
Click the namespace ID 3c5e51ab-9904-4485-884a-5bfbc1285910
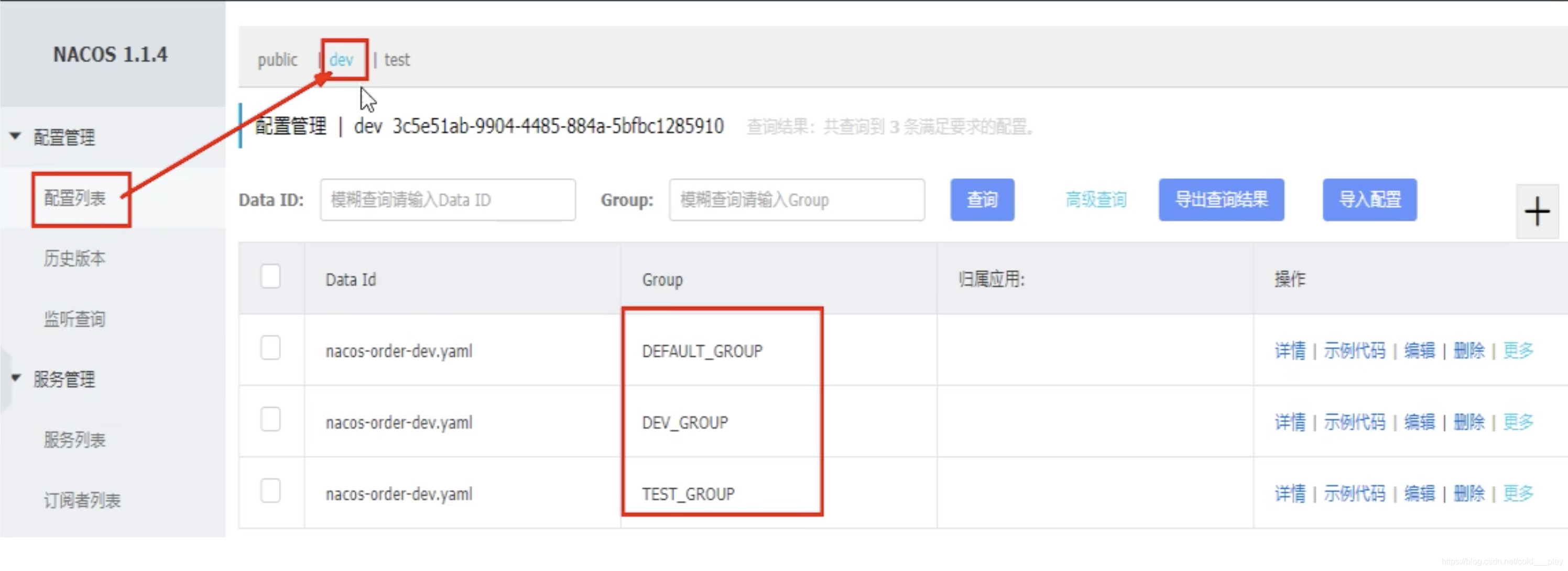(558, 126)
